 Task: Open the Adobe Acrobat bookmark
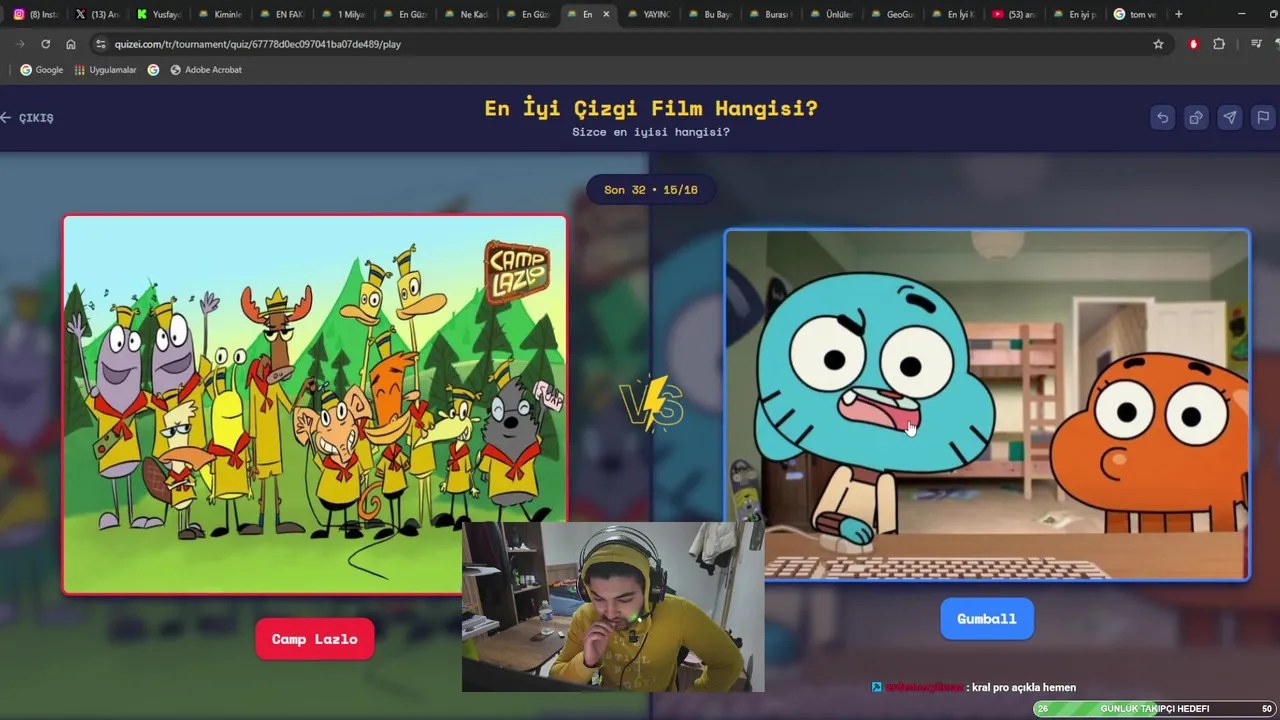coord(206,70)
